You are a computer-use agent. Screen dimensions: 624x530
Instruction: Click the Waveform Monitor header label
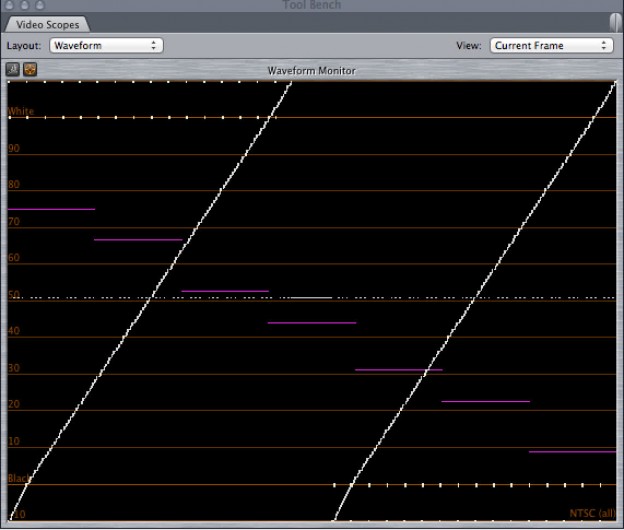[312, 71]
